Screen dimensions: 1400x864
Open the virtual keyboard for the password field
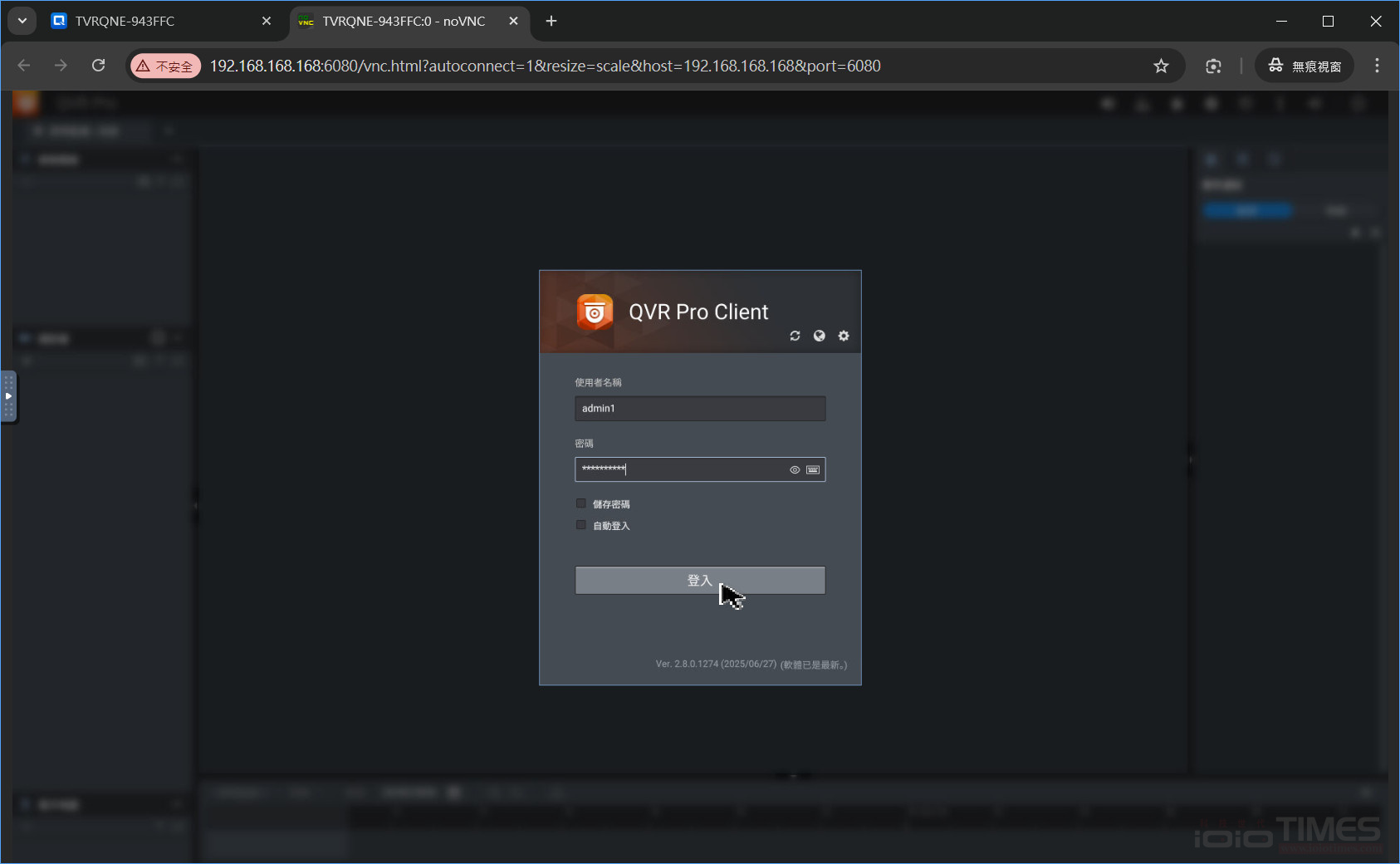[813, 470]
